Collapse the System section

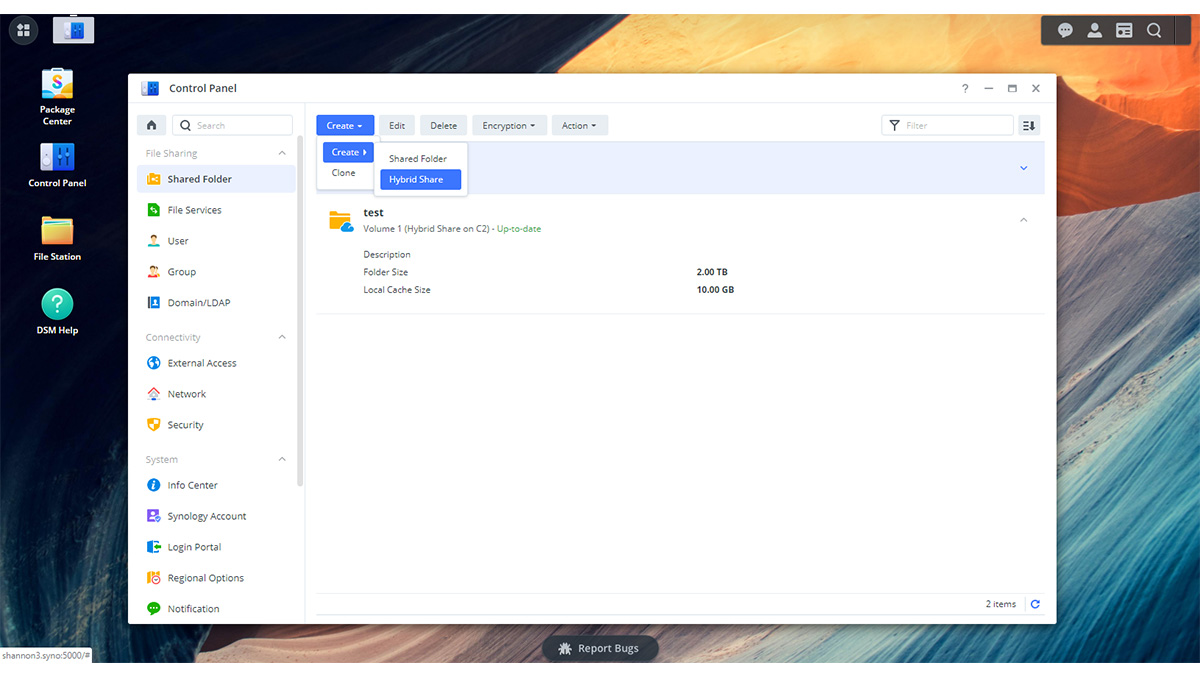tap(282, 459)
